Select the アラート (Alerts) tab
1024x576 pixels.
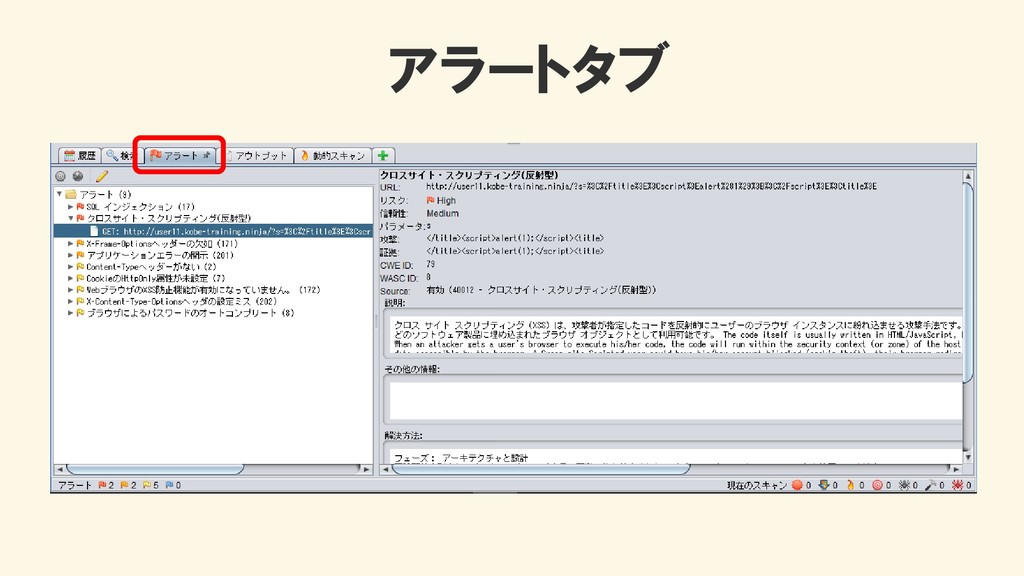tap(180, 155)
